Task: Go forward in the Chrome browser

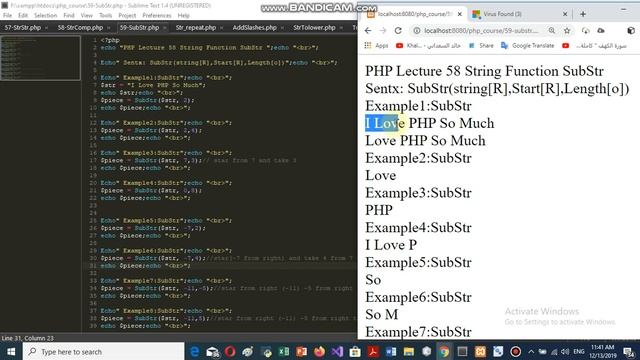Action: click(x=383, y=31)
